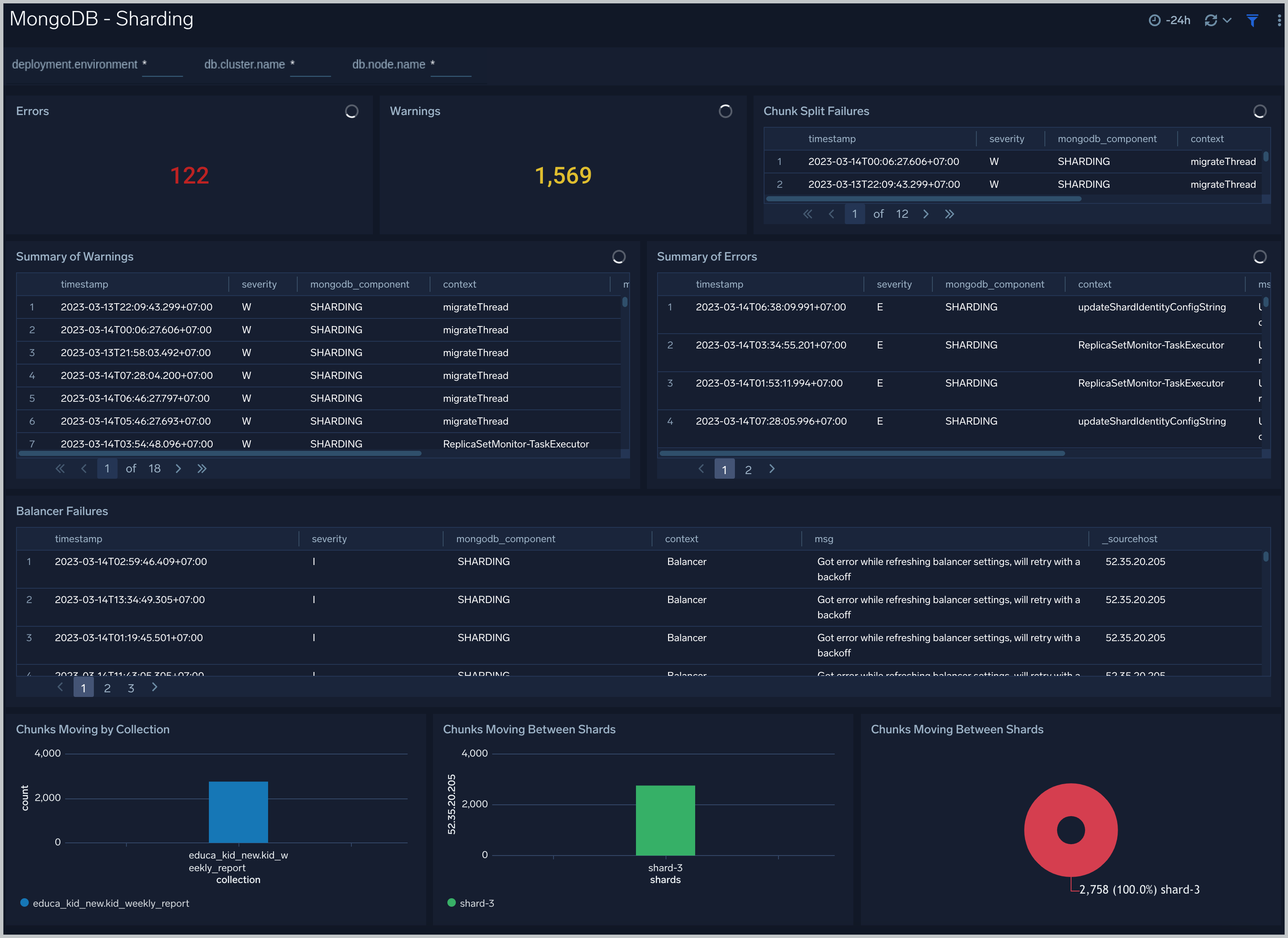
Task: Sort Summary of Errors by severity column
Action: click(x=894, y=285)
